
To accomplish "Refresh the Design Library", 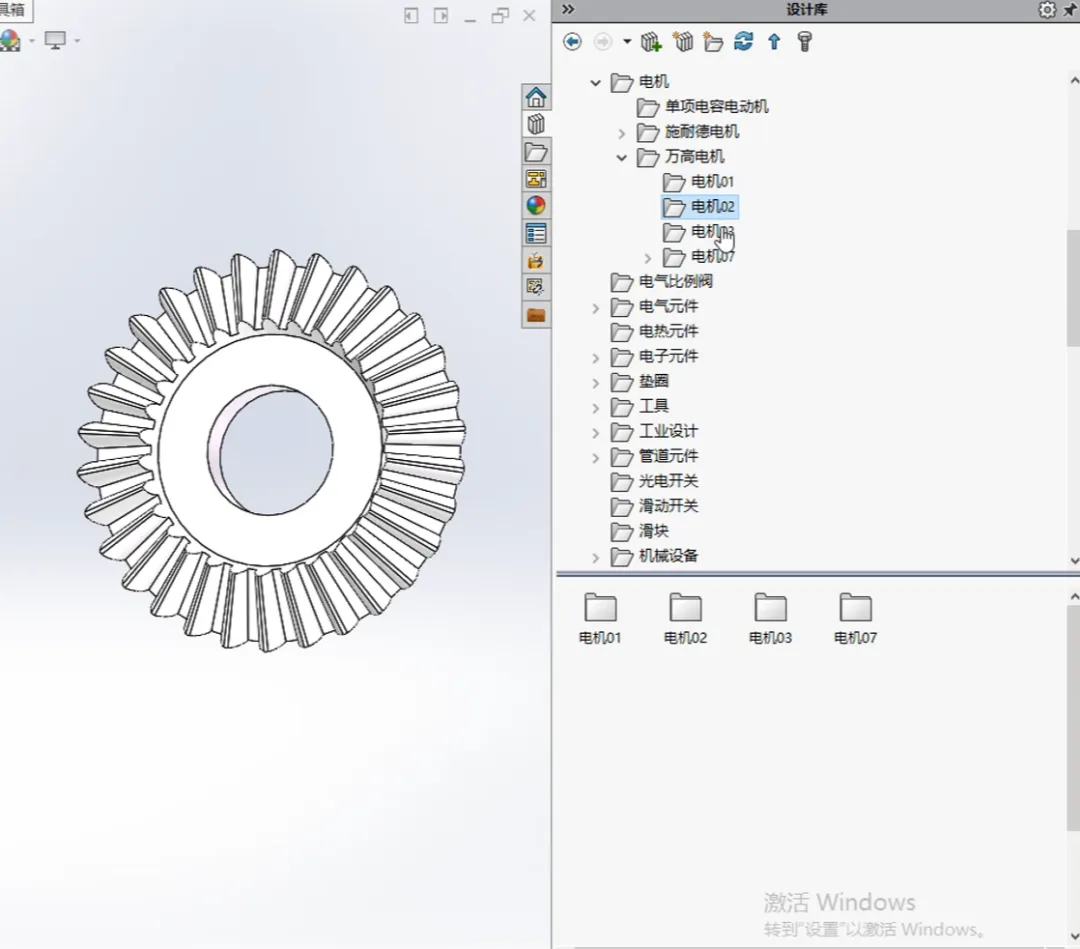I will pyautogui.click(x=743, y=41).
